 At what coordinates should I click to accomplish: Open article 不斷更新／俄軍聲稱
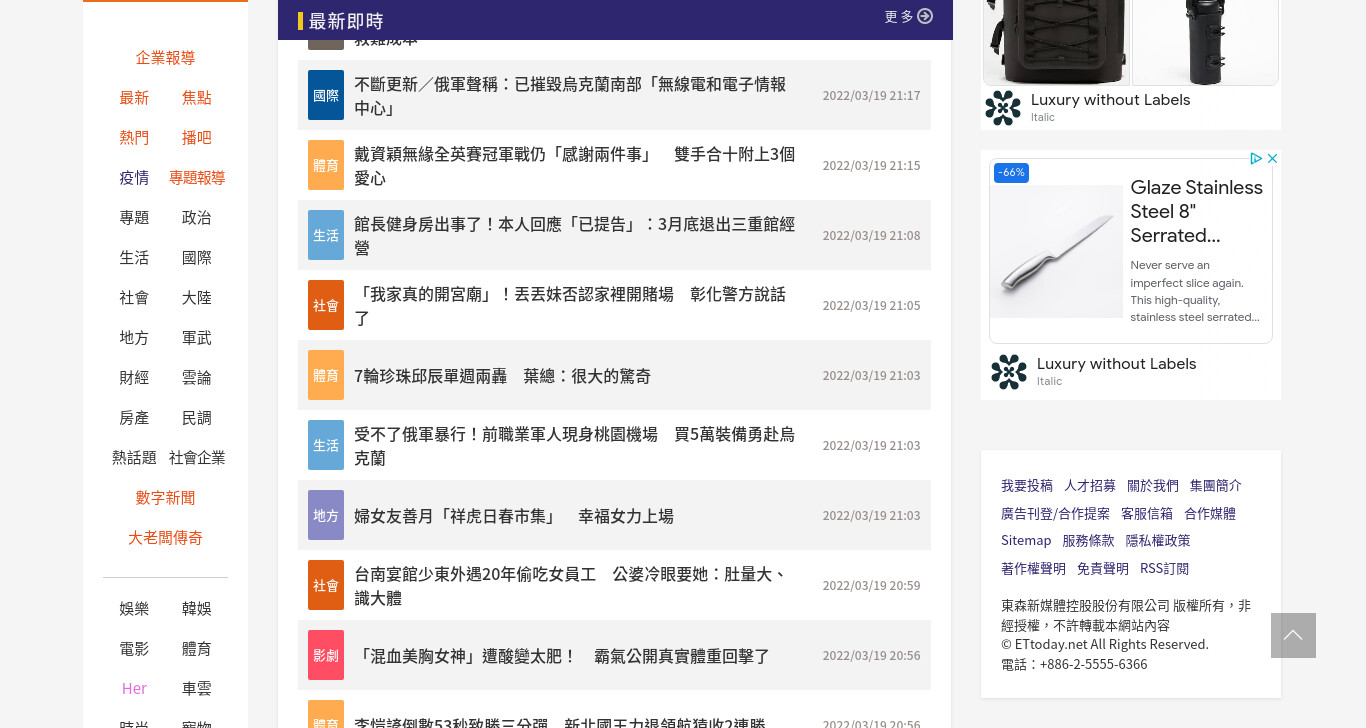pyautogui.click(x=570, y=96)
